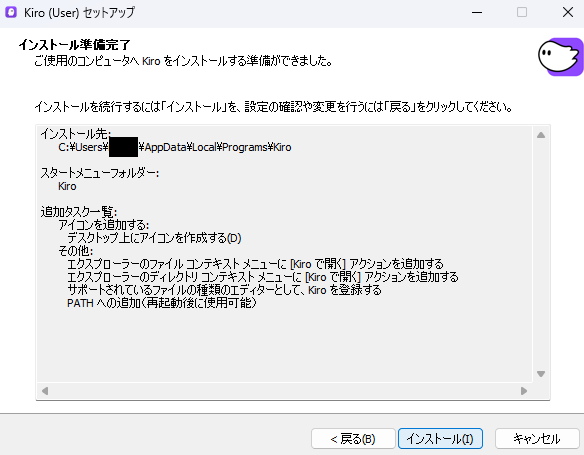Click the 追加タスク一覧 heading
Image resolution: width=584 pixels, height=455 pixels.
point(79,212)
